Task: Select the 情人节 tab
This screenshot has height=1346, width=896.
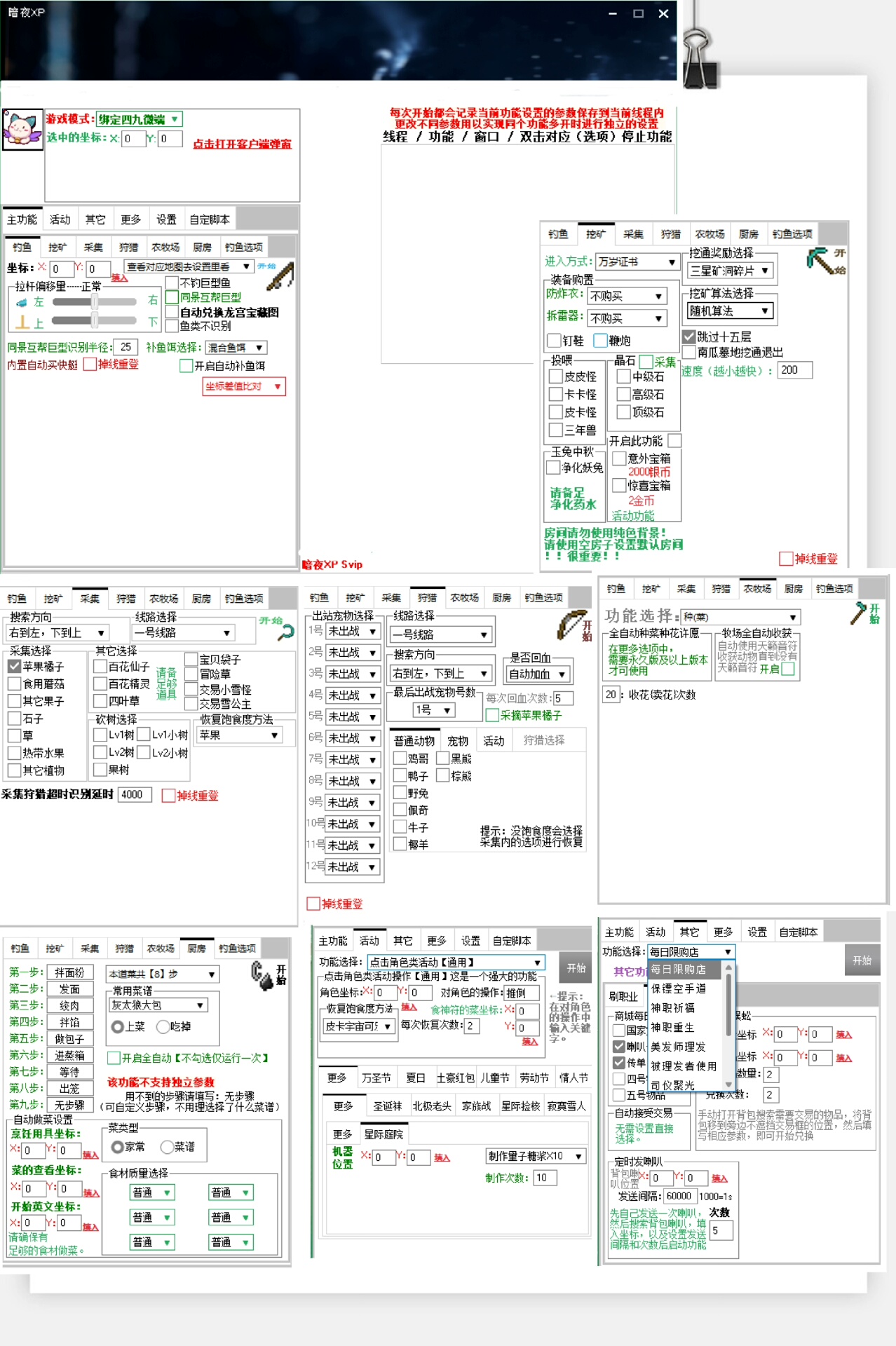Action: pyautogui.click(x=573, y=1078)
